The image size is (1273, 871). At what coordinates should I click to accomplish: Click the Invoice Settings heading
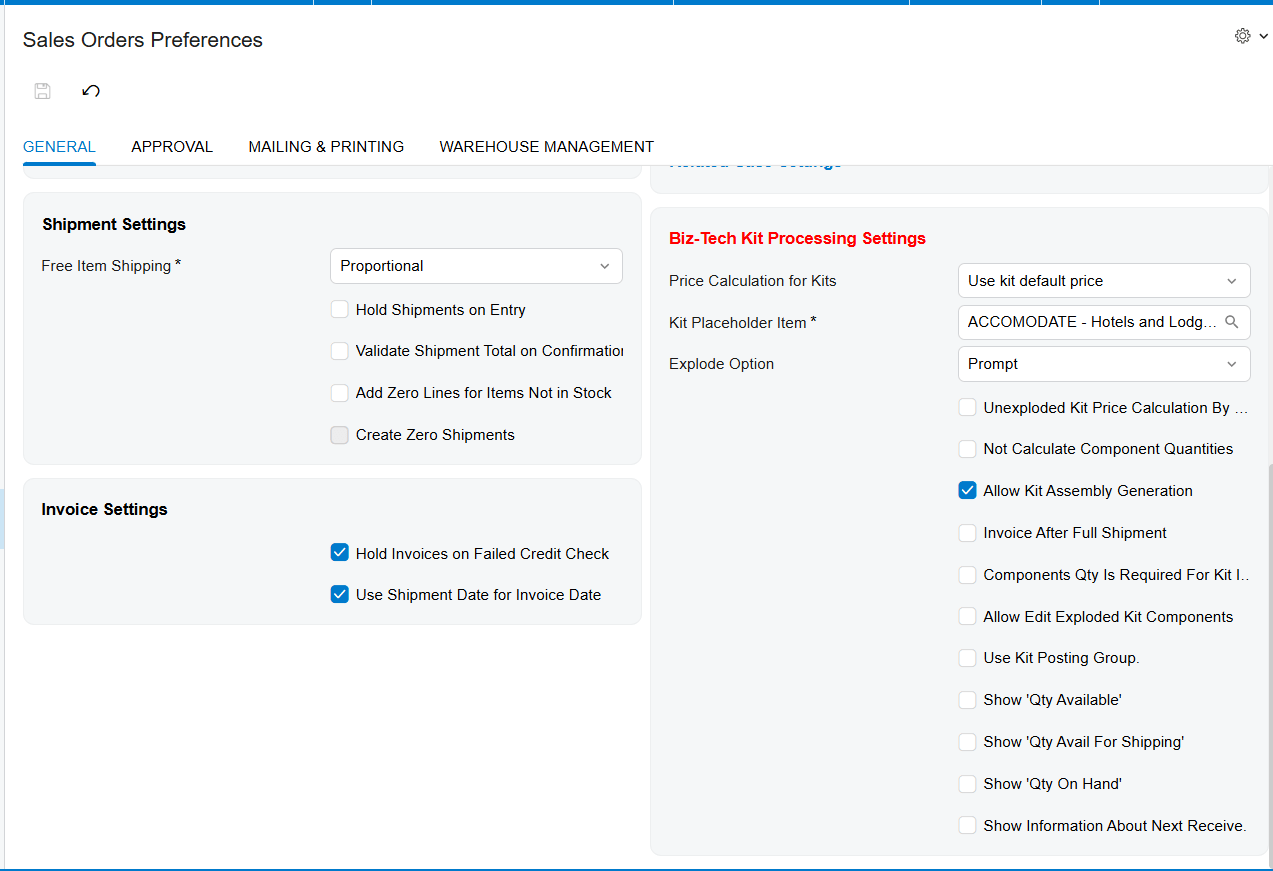click(104, 509)
